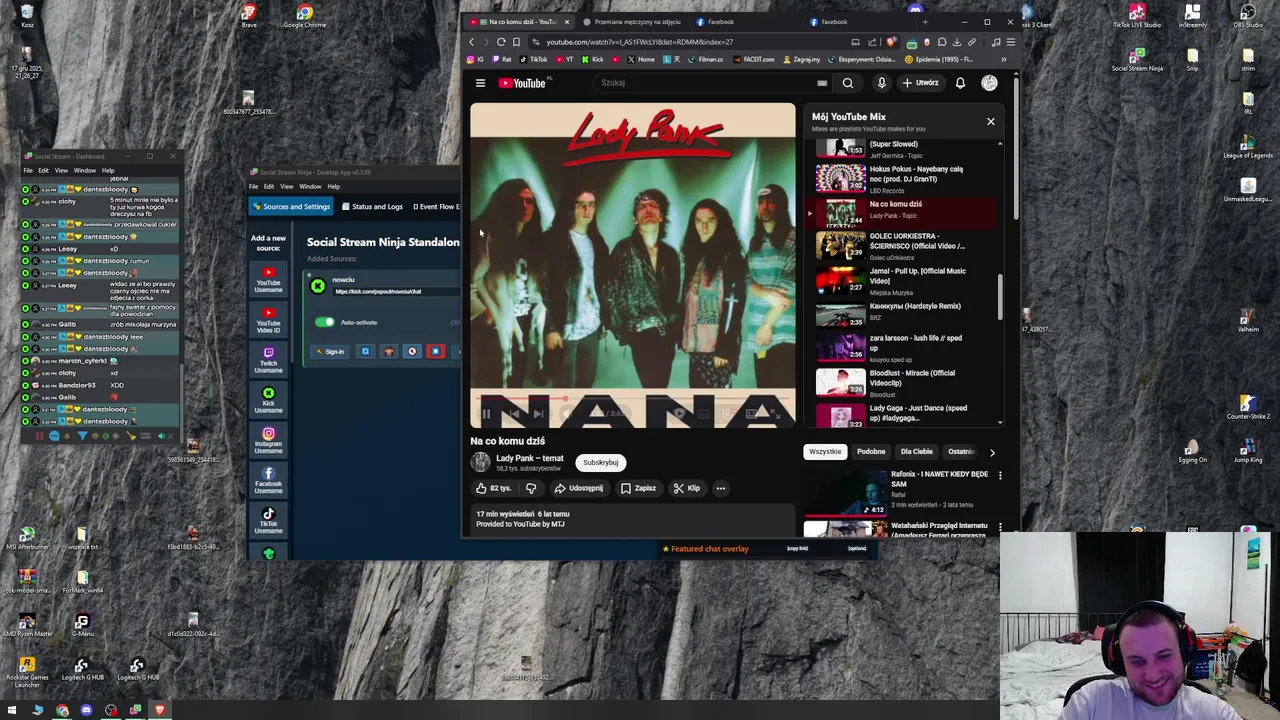Click the blue refresh button for nowciu source

tap(365, 351)
